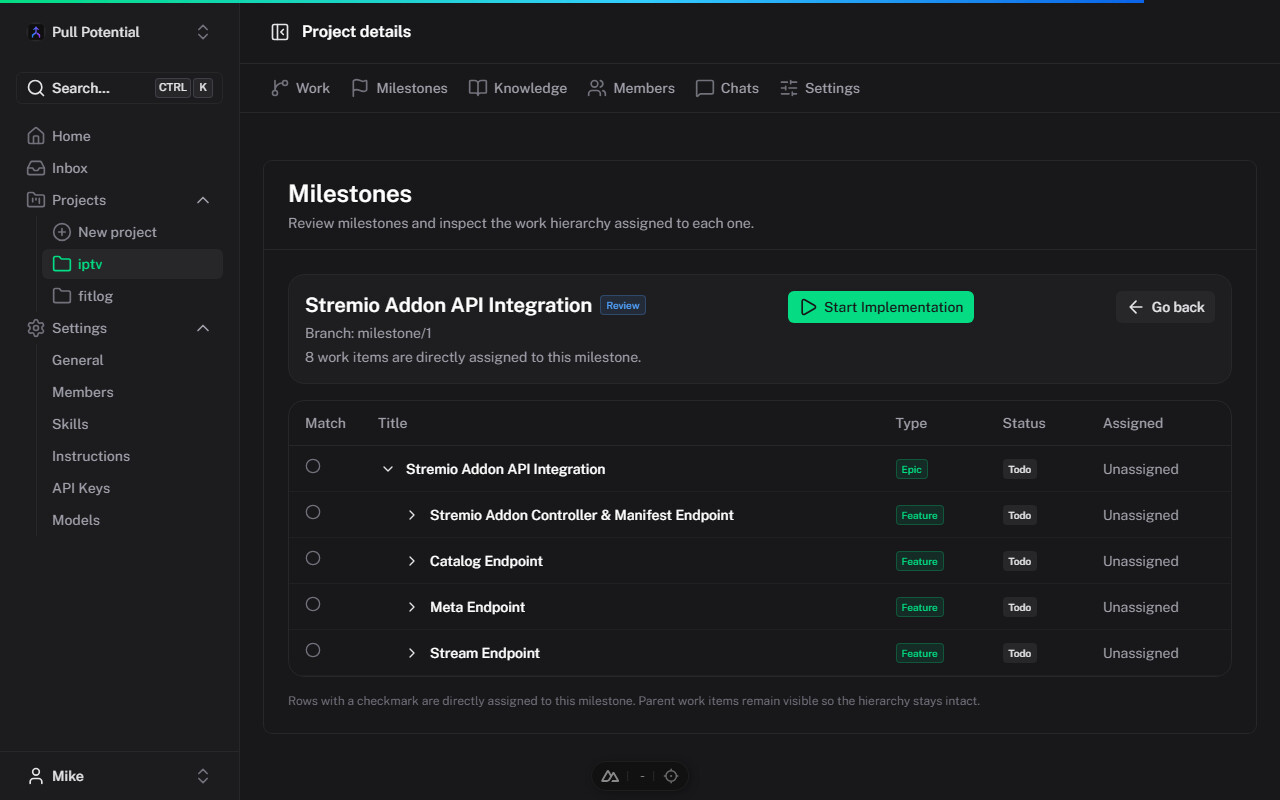
Task: Click Unassigned in the Stream Endpoint row
Action: (1141, 653)
